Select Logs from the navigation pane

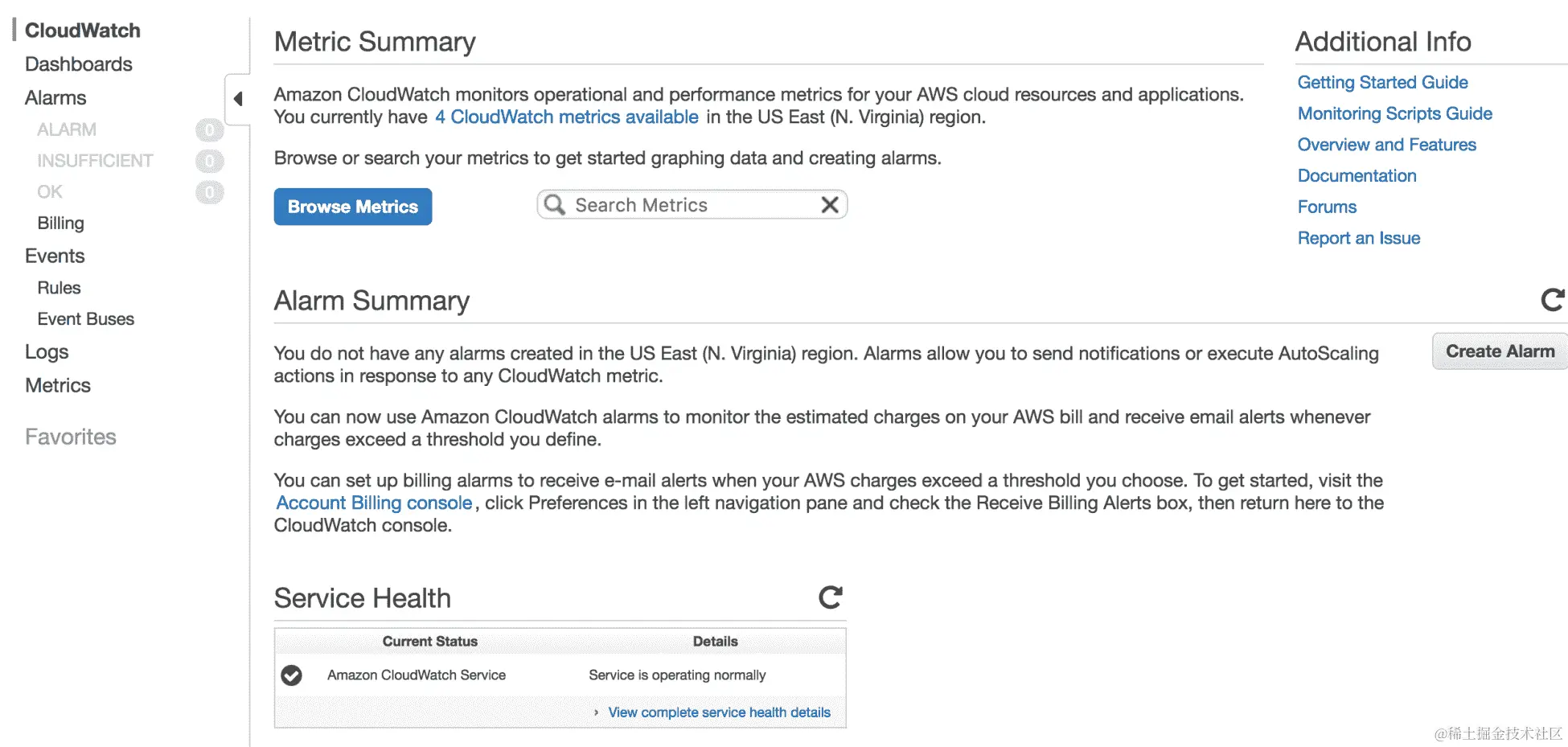tap(47, 352)
